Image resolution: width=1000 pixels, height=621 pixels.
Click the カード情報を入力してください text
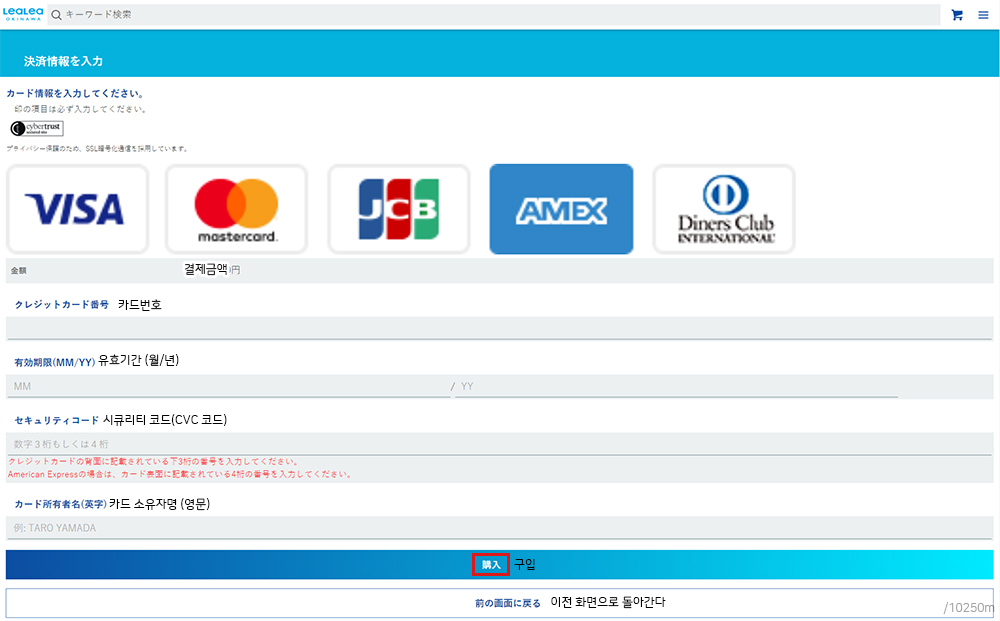75,93
